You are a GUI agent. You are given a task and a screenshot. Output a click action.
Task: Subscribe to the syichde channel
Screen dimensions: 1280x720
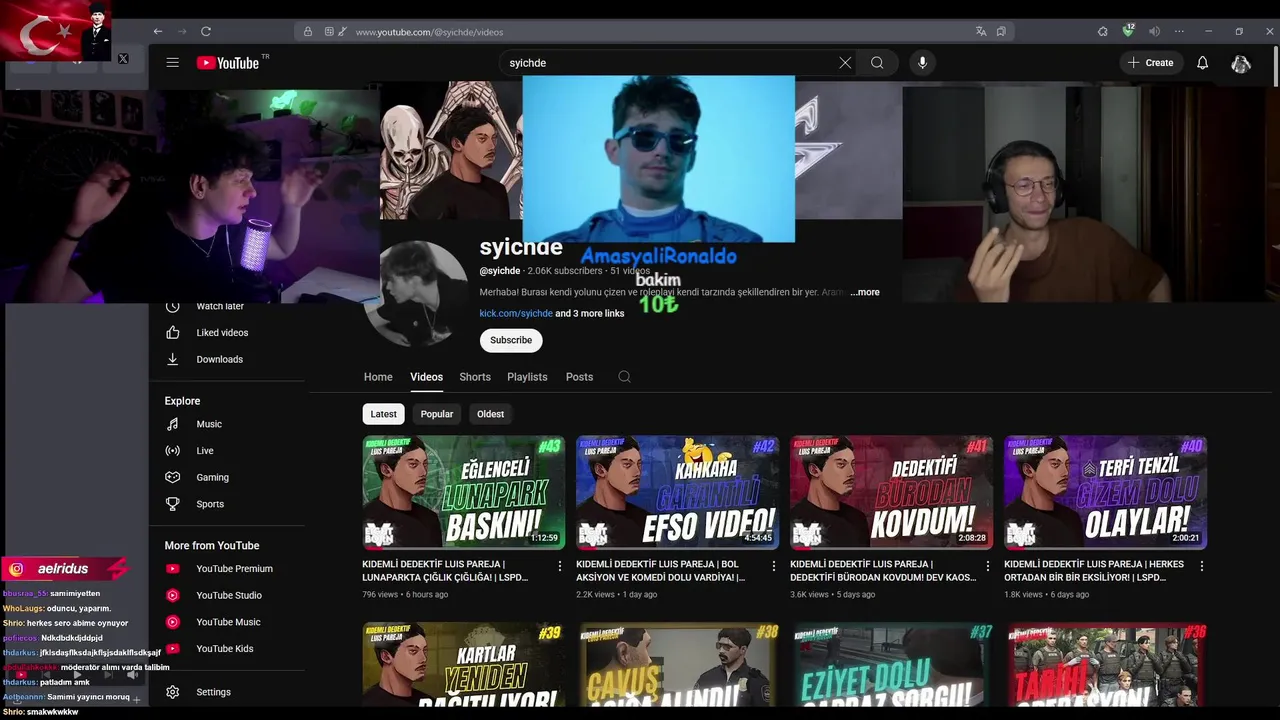(511, 340)
